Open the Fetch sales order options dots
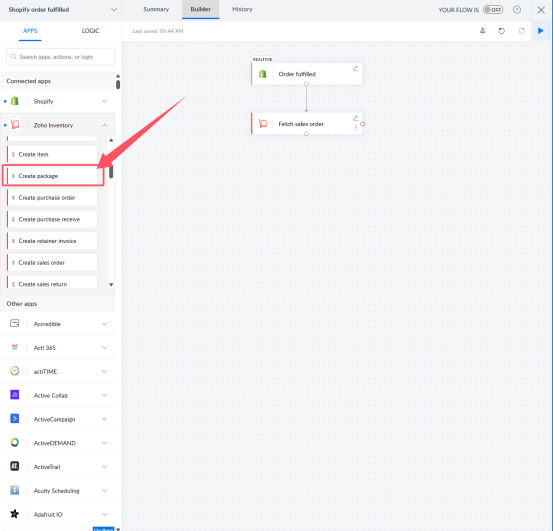The height and width of the screenshot is (531, 553). click(356, 127)
